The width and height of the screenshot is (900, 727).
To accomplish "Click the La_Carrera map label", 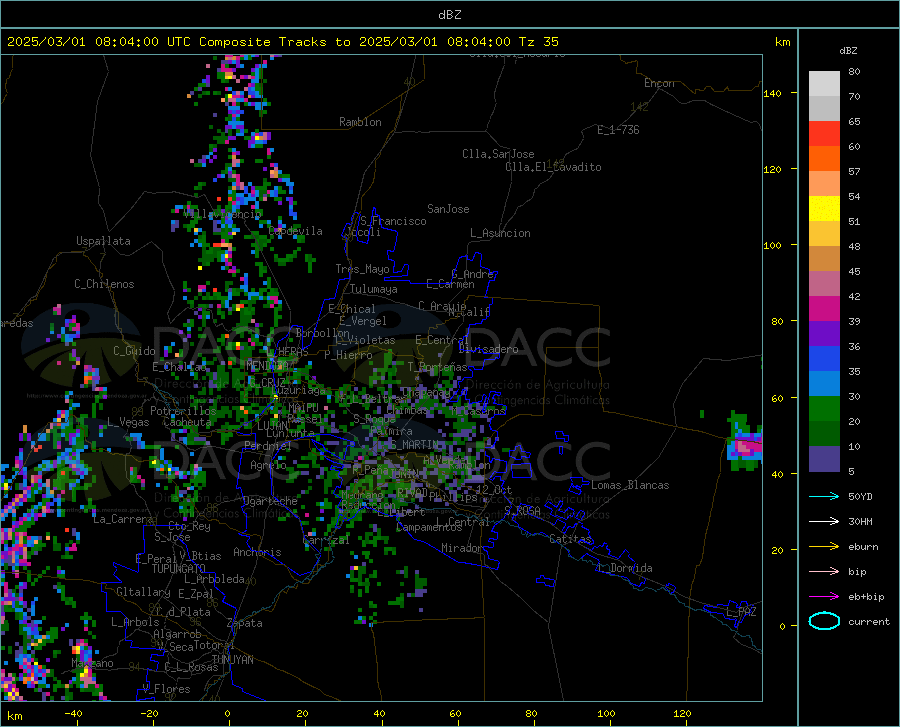I will pos(123,519).
